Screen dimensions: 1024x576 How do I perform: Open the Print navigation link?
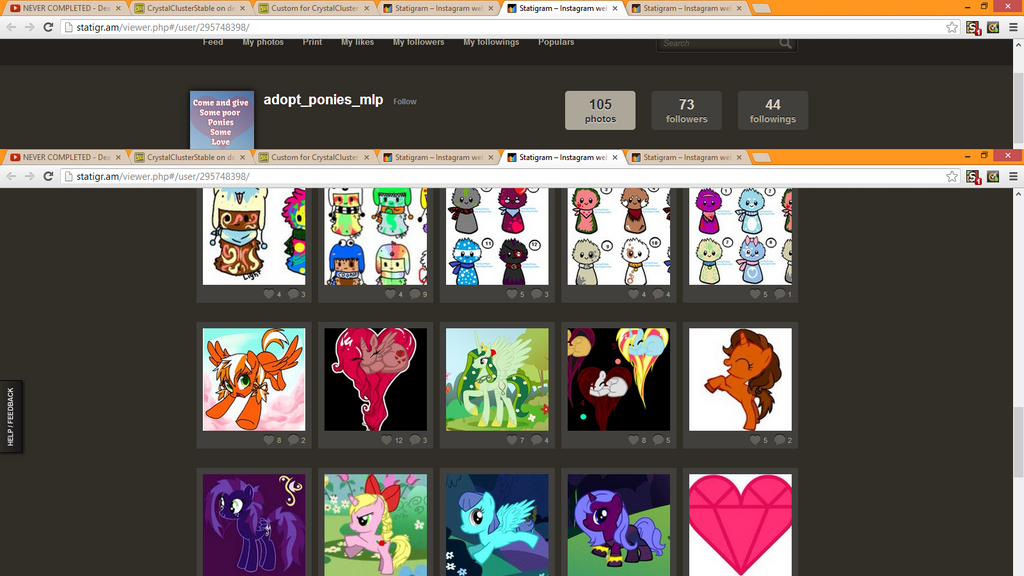(x=312, y=42)
